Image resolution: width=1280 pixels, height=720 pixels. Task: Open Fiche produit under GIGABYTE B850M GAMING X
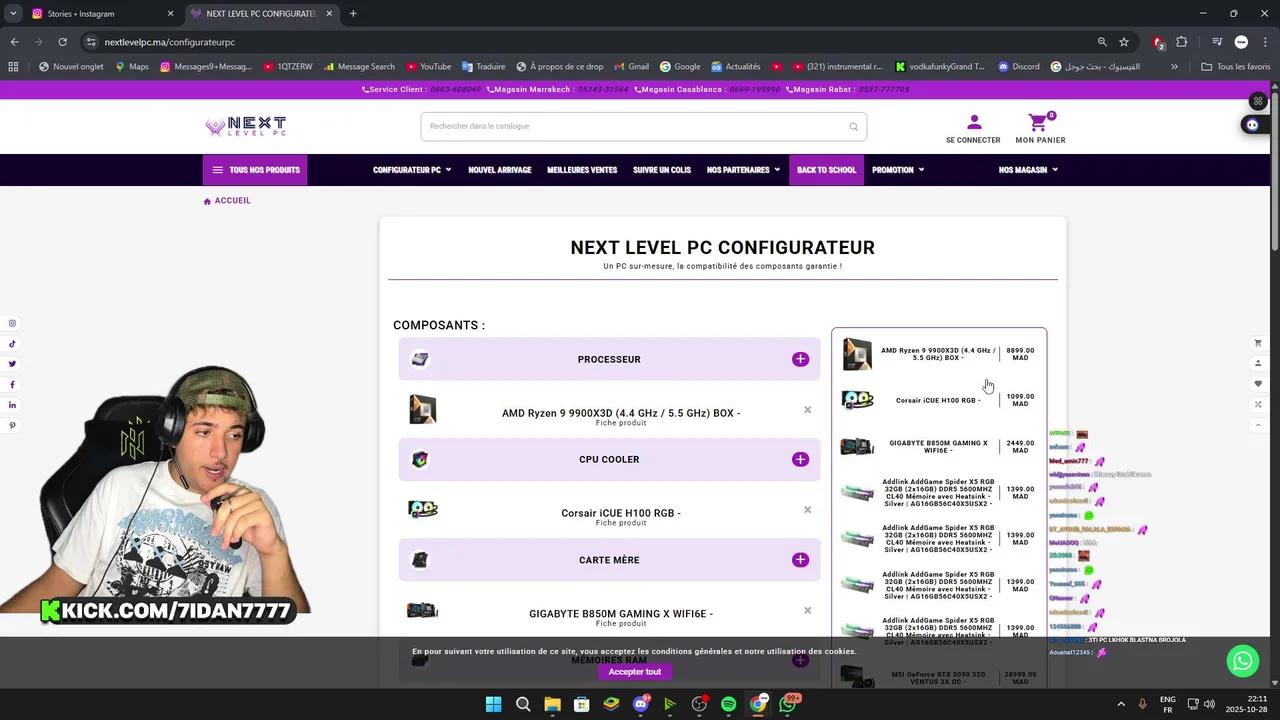tap(621, 623)
